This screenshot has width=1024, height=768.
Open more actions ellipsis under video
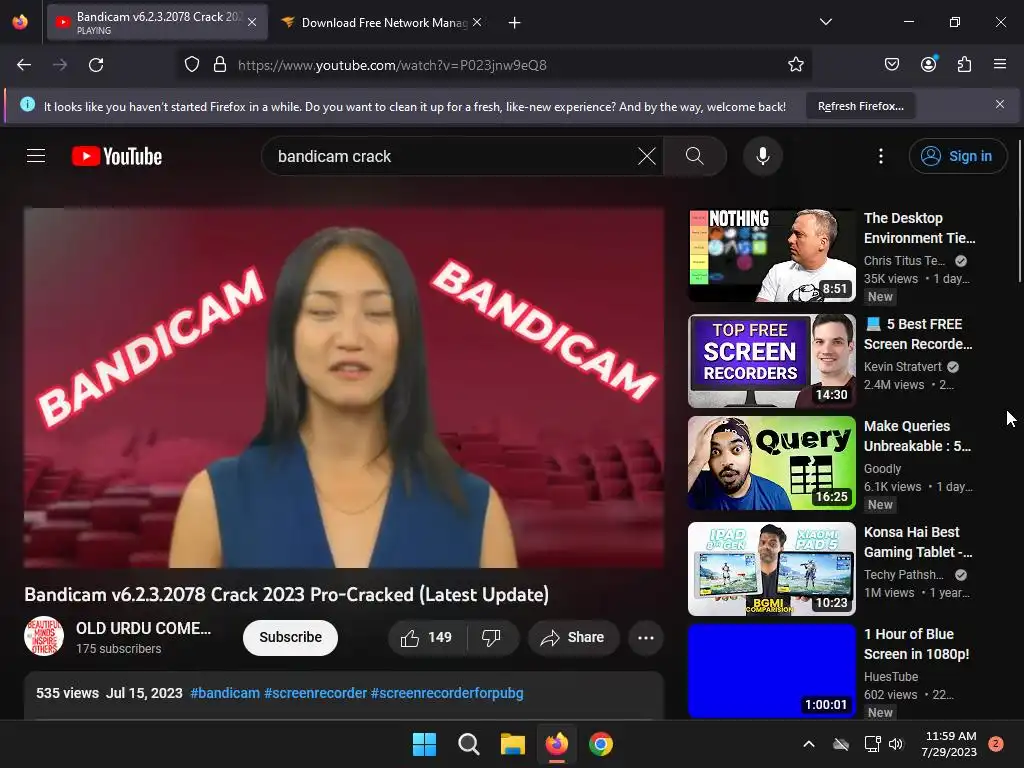645,637
